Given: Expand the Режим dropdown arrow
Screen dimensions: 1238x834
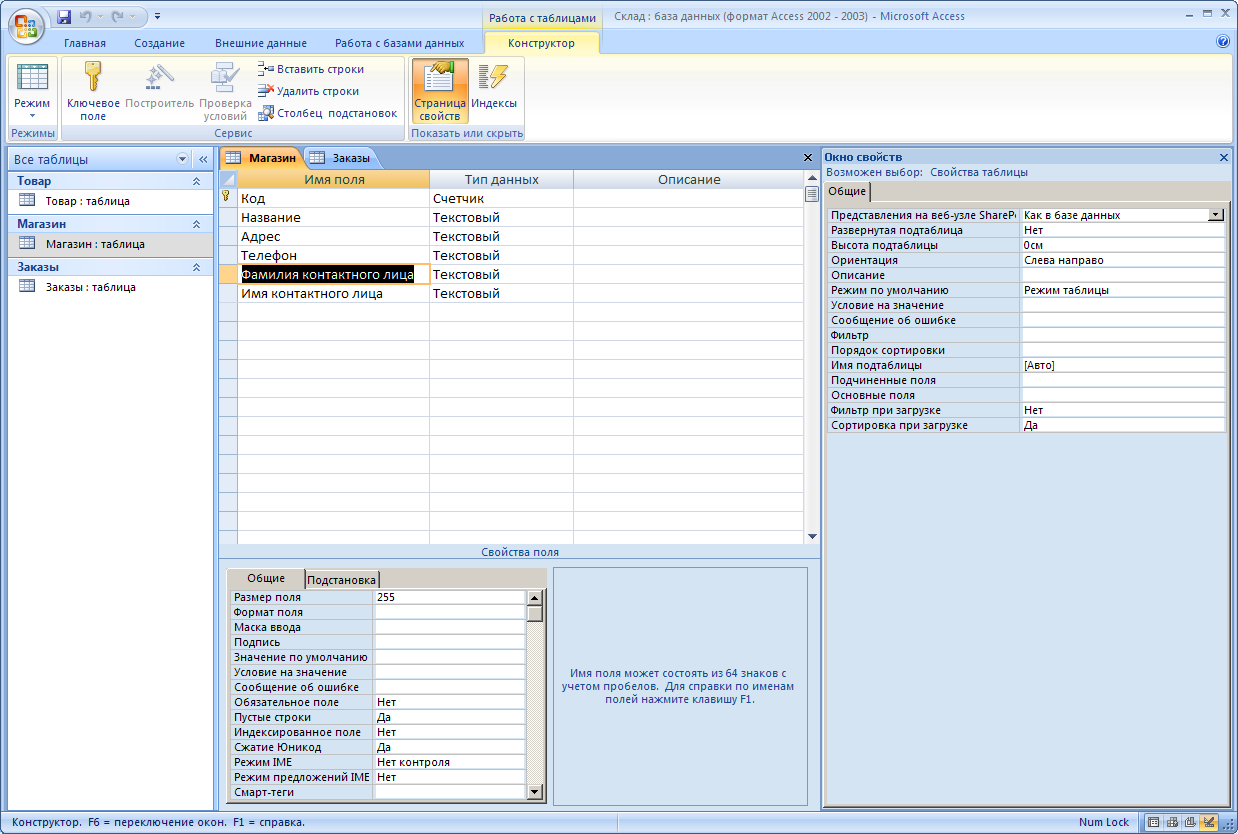Looking at the screenshot, I should pos(32,116).
